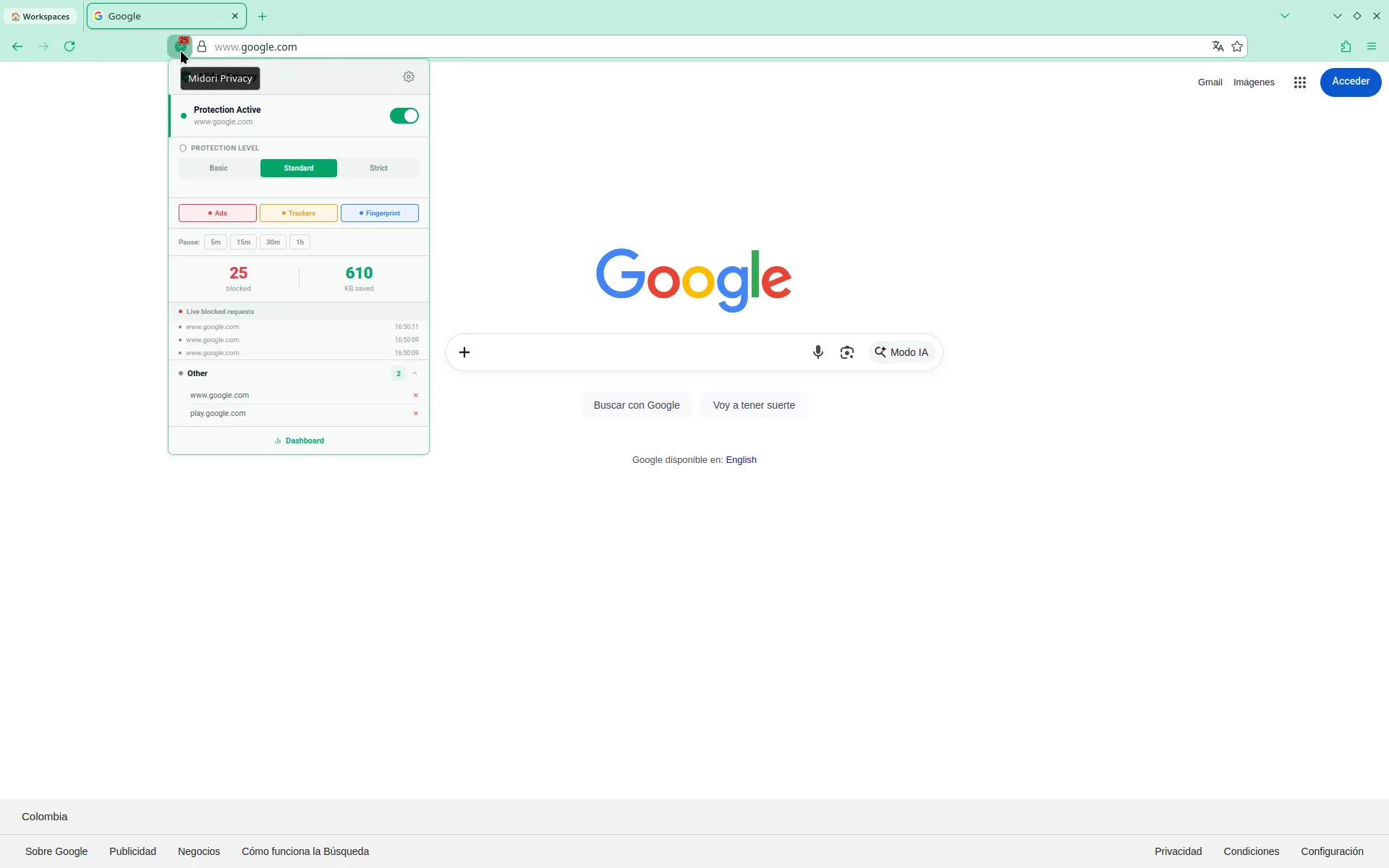1389x868 pixels.
Task: Open Gmail link
Action: coord(1210,82)
